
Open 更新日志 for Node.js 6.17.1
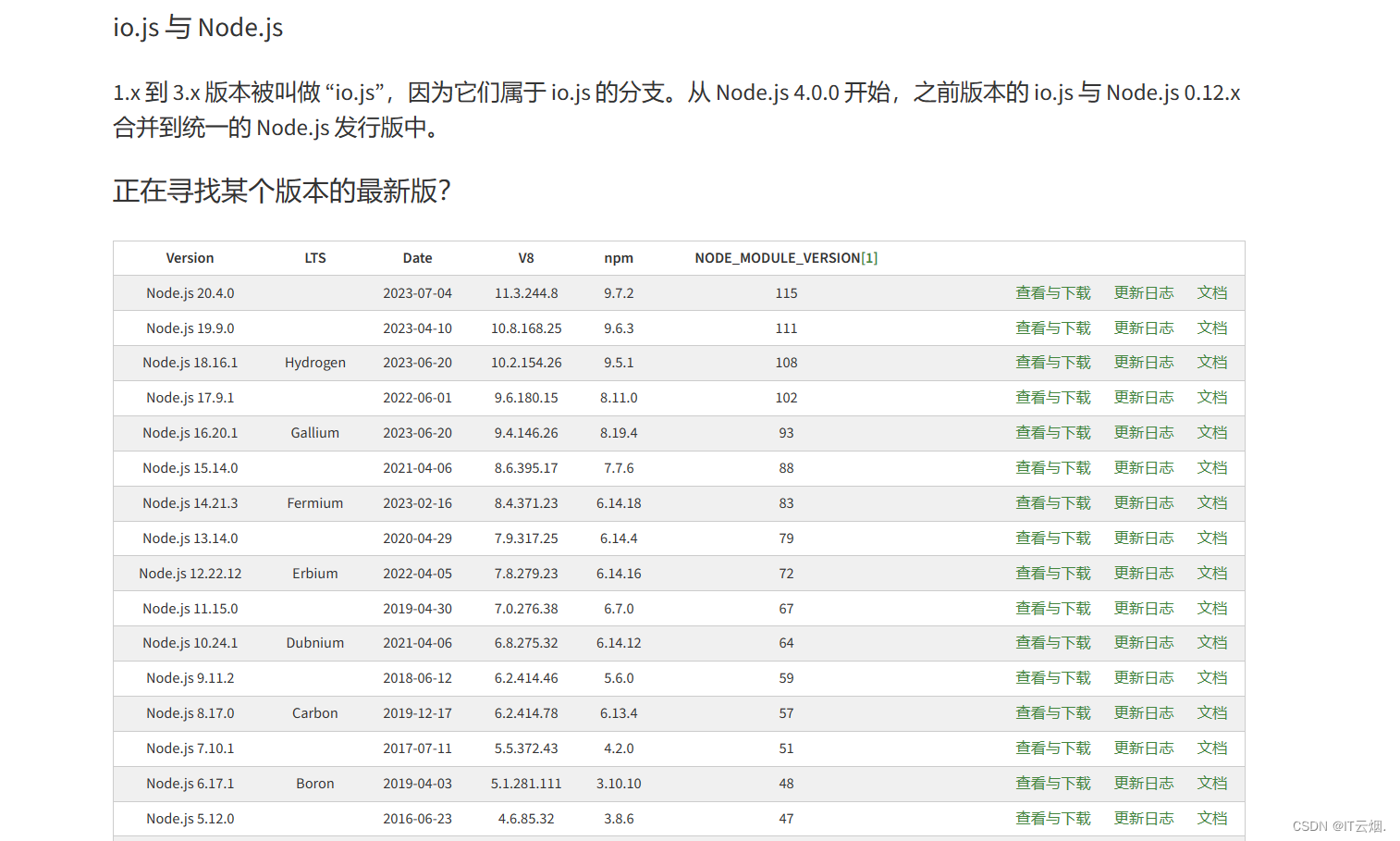click(1144, 784)
